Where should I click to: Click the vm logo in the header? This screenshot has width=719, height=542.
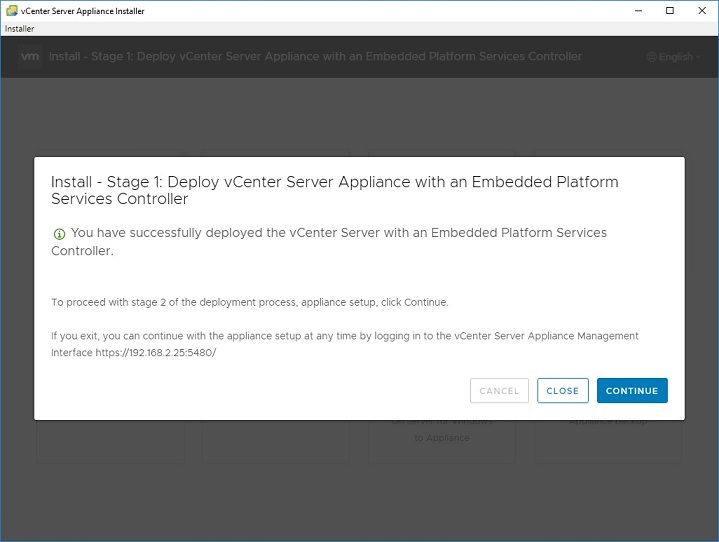click(30, 56)
